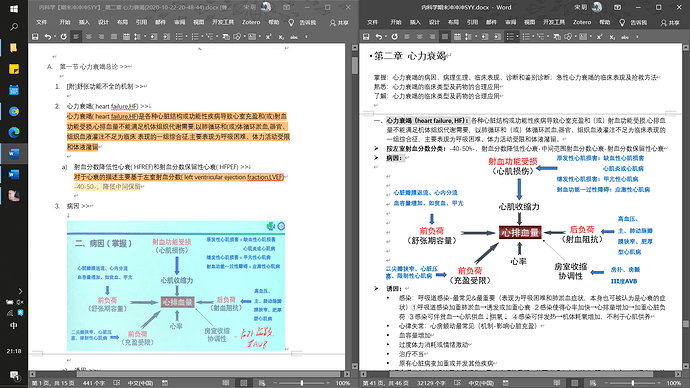
Task: Open notification center on taskbar
Action: pos(14,375)
